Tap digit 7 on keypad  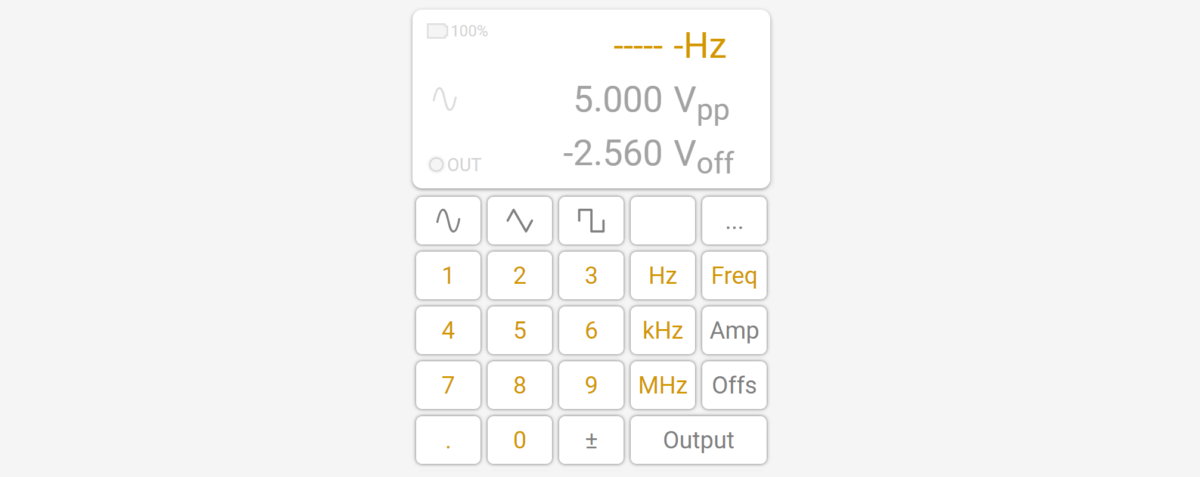(448, 385)
